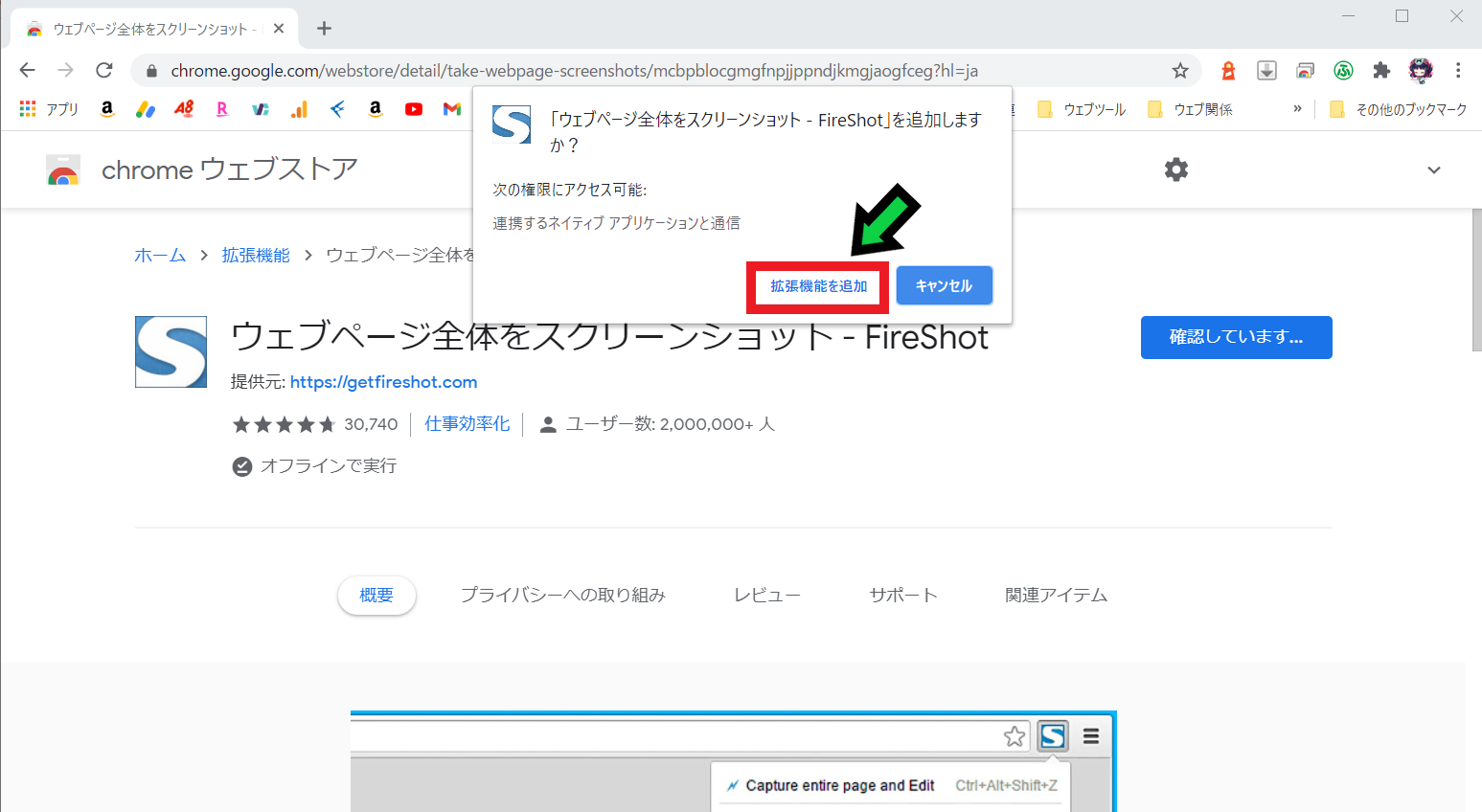
Task: Close the ウェブページ全体をスクリーンショット tab
Action: click(x=279, y=29)
